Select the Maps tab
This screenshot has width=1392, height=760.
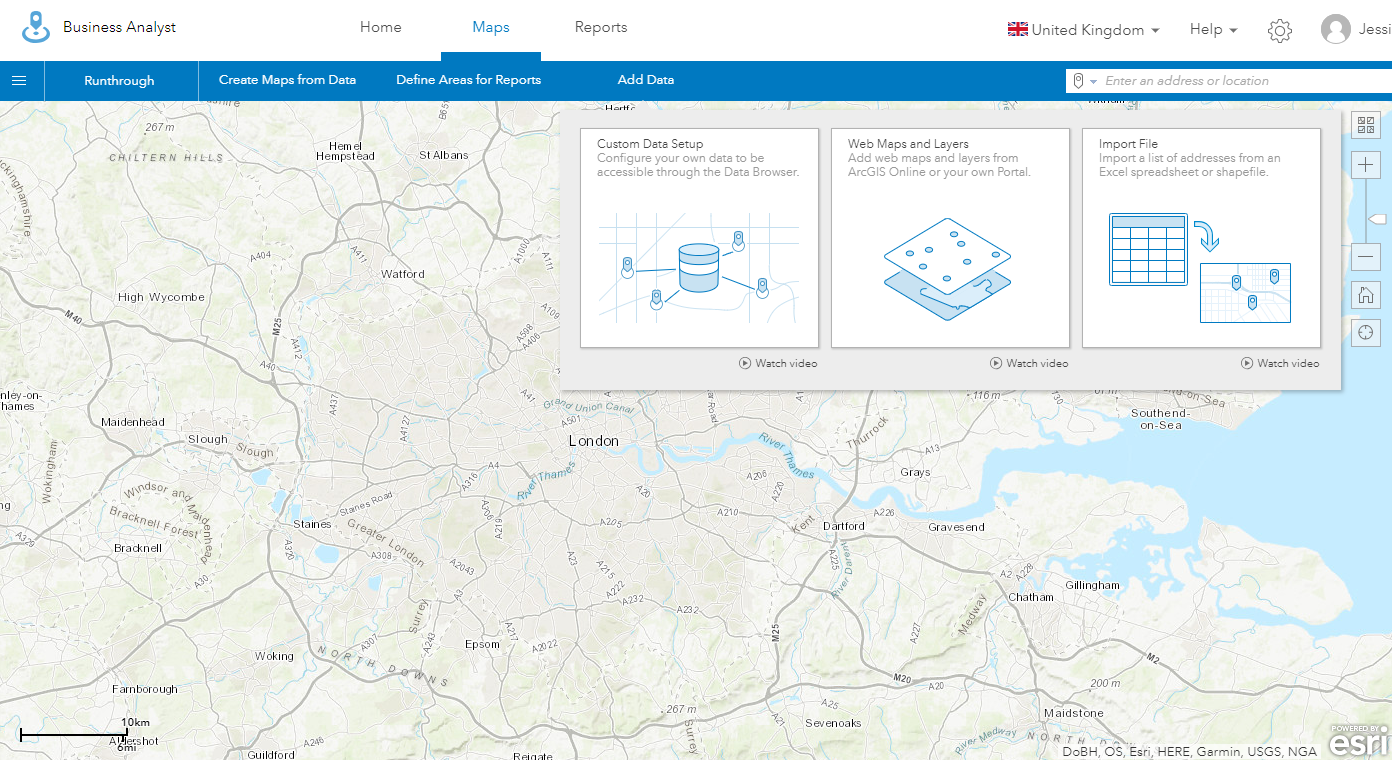491,28
